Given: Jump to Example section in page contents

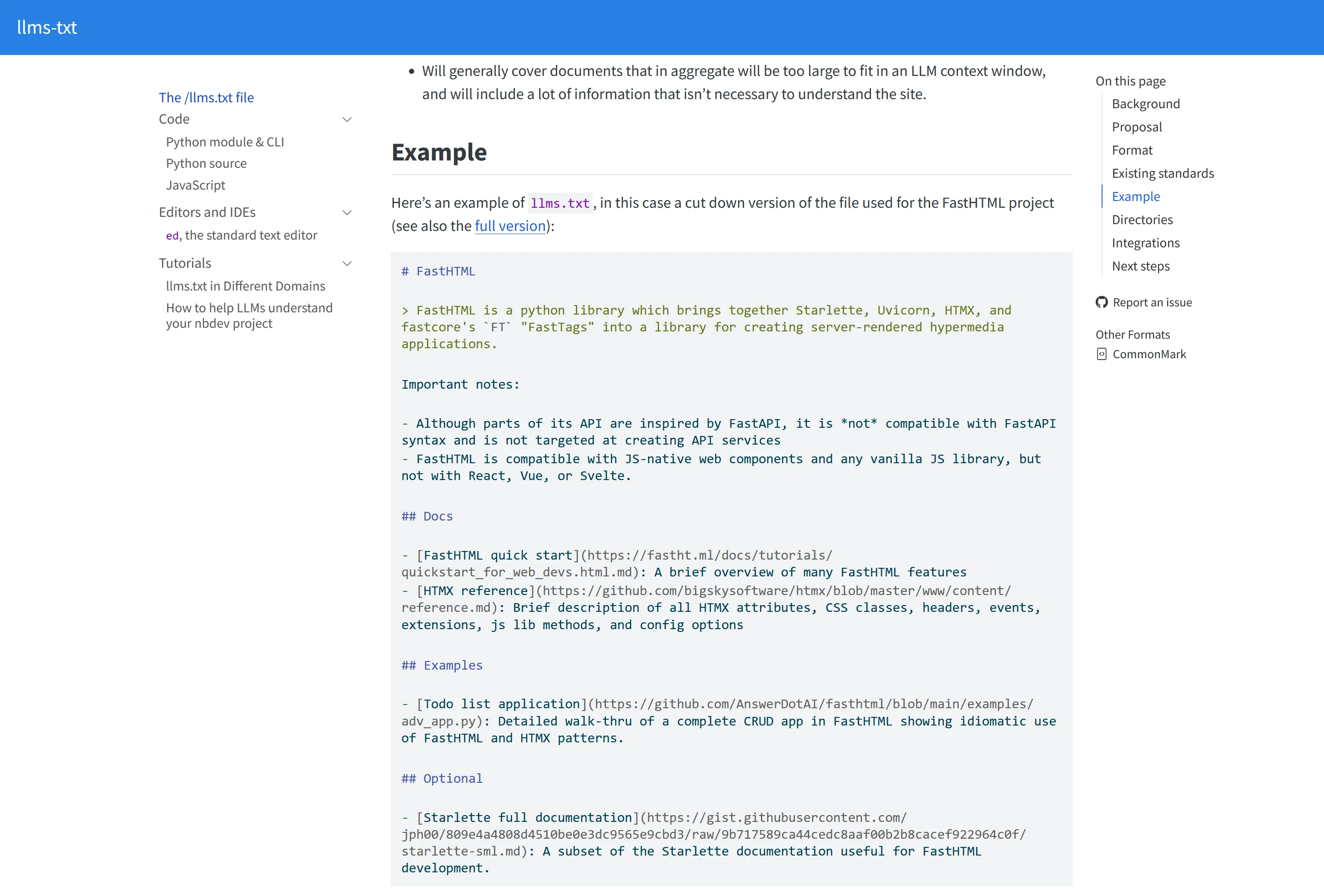Looking at the screenshot, I should click(1136, 196).
